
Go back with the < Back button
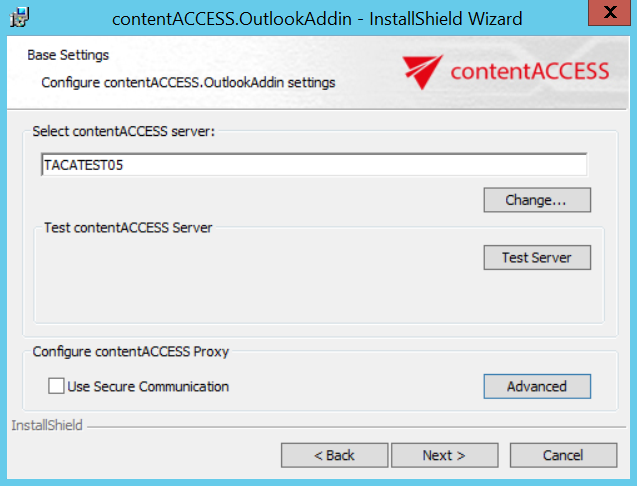(334, 456)
